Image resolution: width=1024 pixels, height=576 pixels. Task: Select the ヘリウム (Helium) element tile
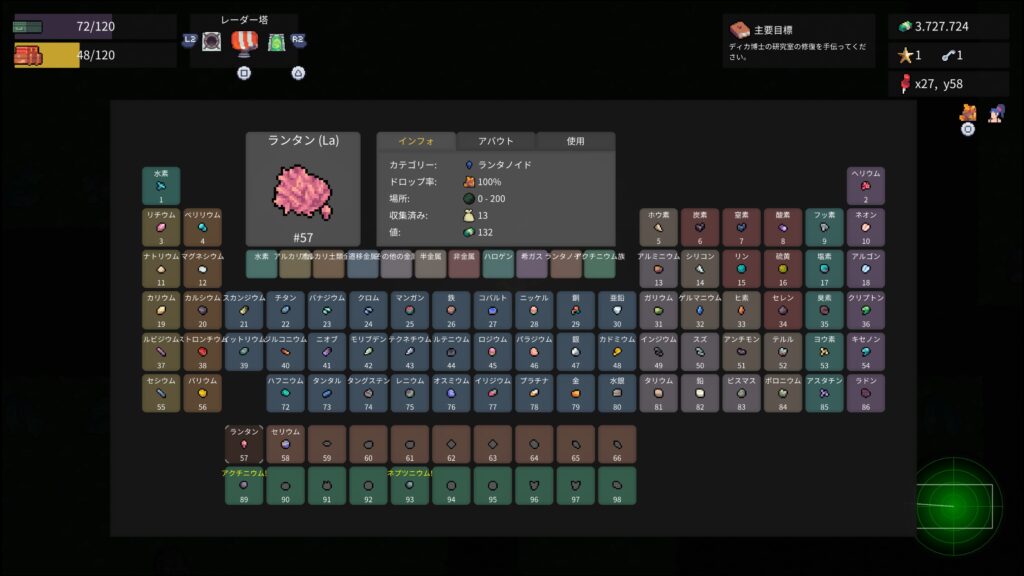coord(866,185)
